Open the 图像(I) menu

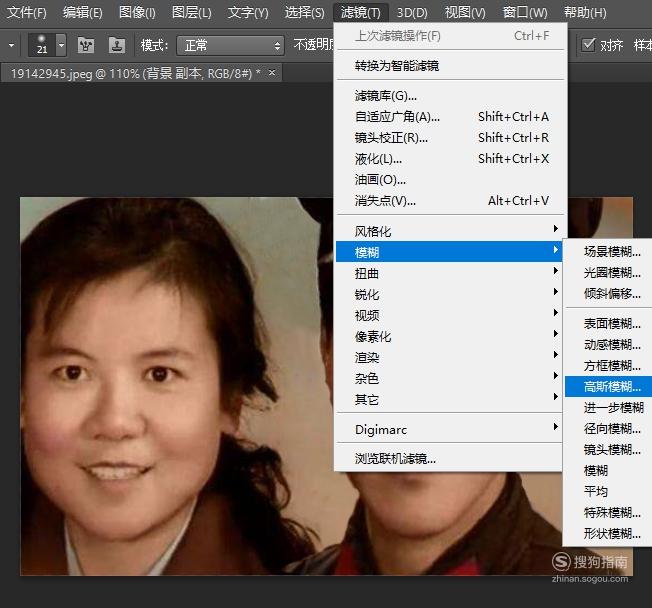point(137,12)
